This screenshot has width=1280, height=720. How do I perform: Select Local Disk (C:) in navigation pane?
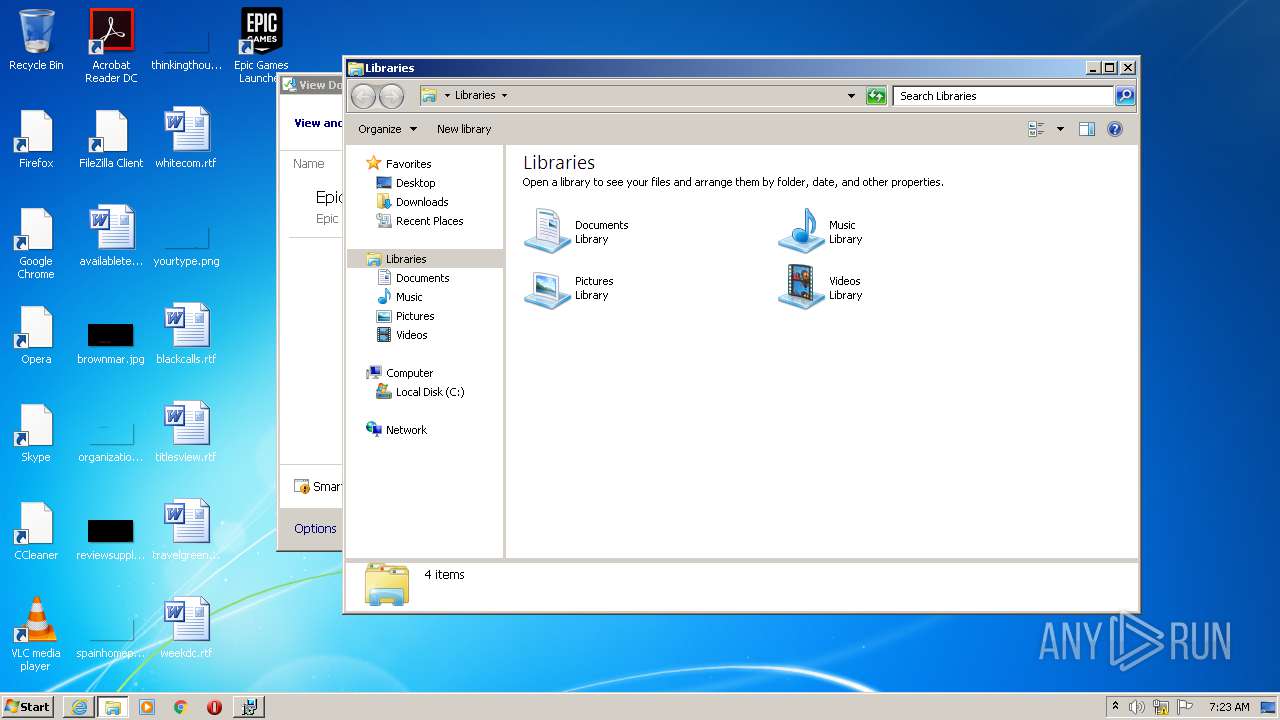[429, 392]
